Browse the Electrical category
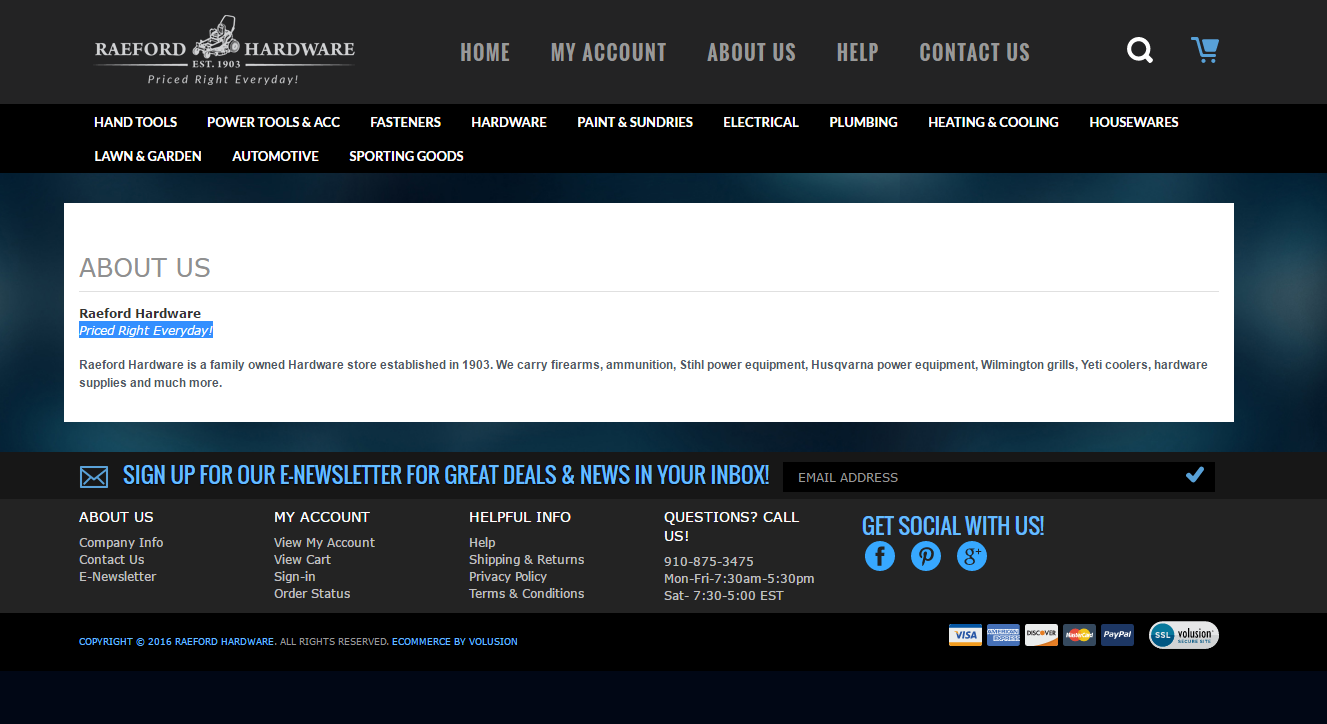This screenshot has height=724, width=1327. tap(761, 122)
